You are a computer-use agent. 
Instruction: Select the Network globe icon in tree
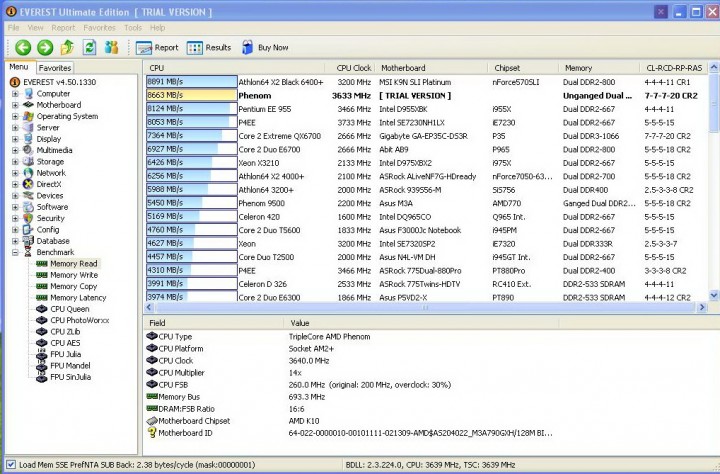click(x=28, y=173)
